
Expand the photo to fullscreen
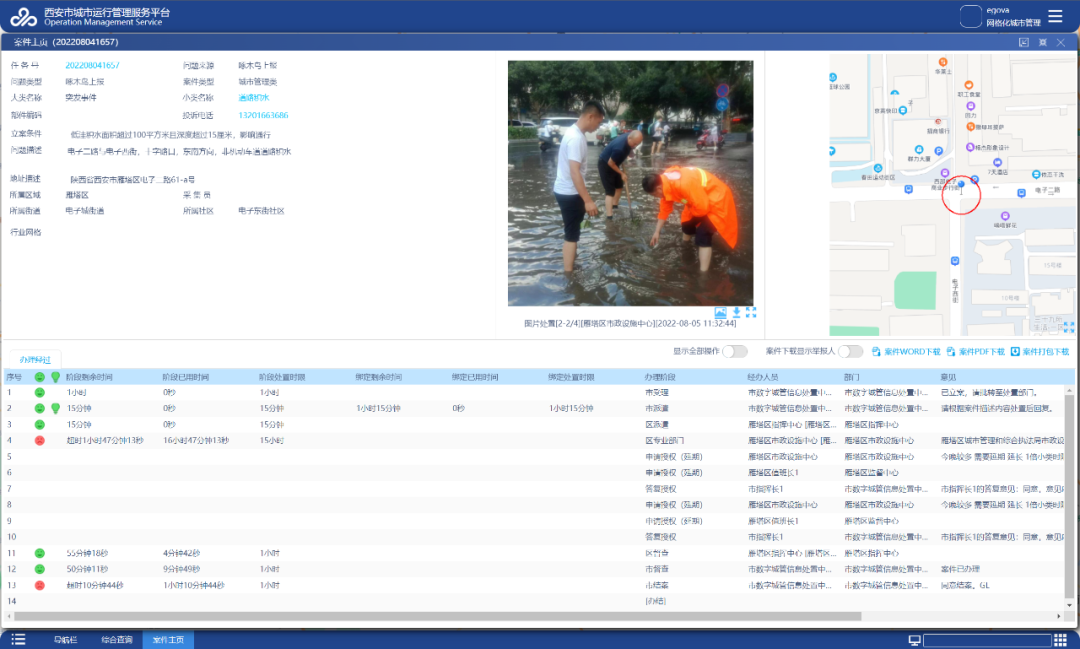point(751,312)
